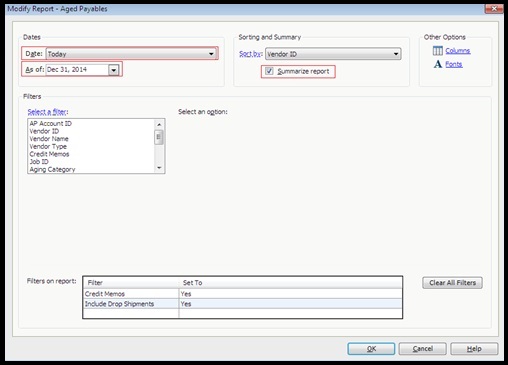The height and width of the screenshot is (365, 508).
Task: Click the filter list scrollbar thumb
Action: [159, 137]
